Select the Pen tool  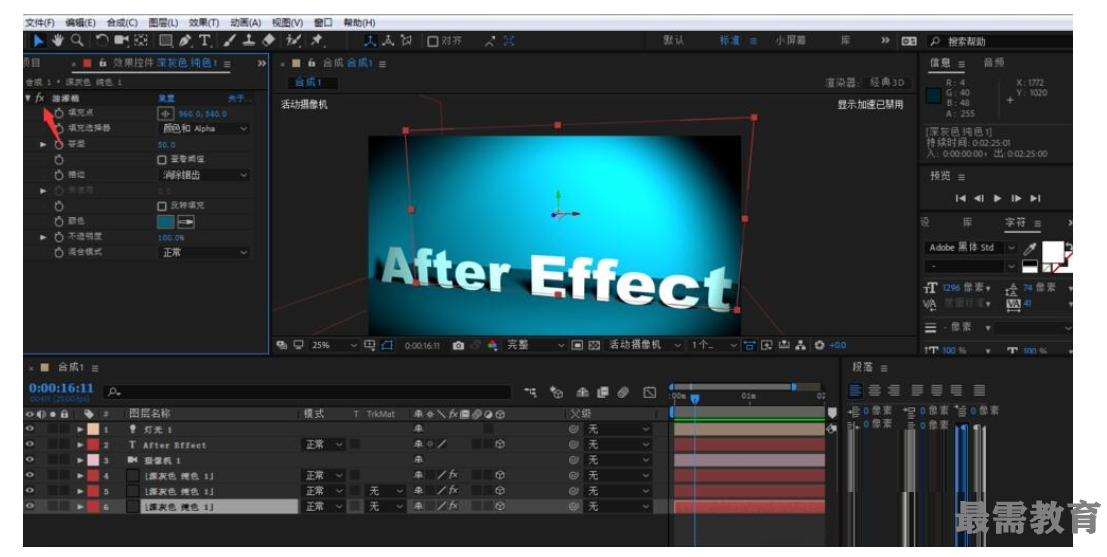coord(185,41)
